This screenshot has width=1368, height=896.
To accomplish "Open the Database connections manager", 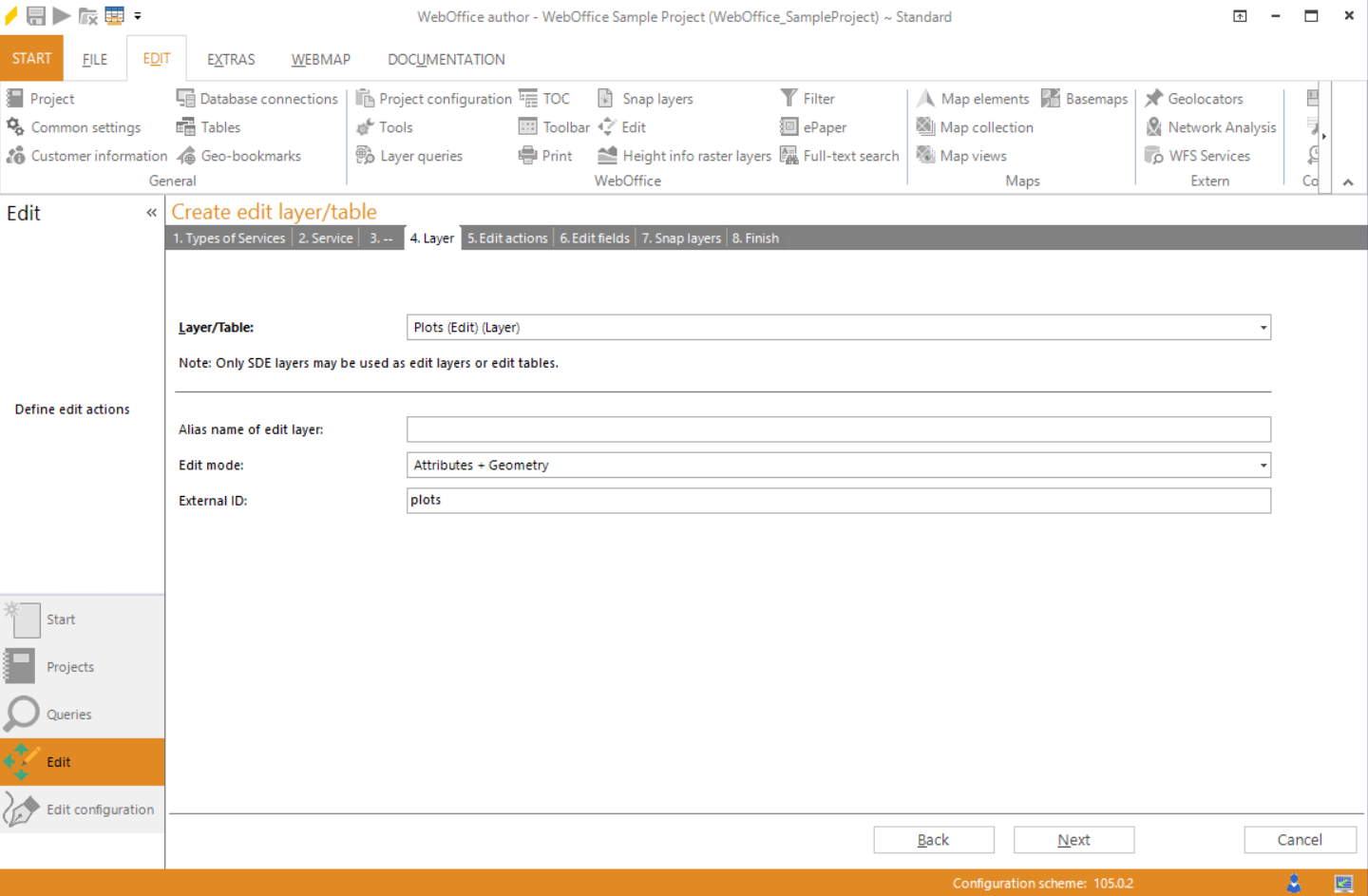I will [x=256, y=98].
